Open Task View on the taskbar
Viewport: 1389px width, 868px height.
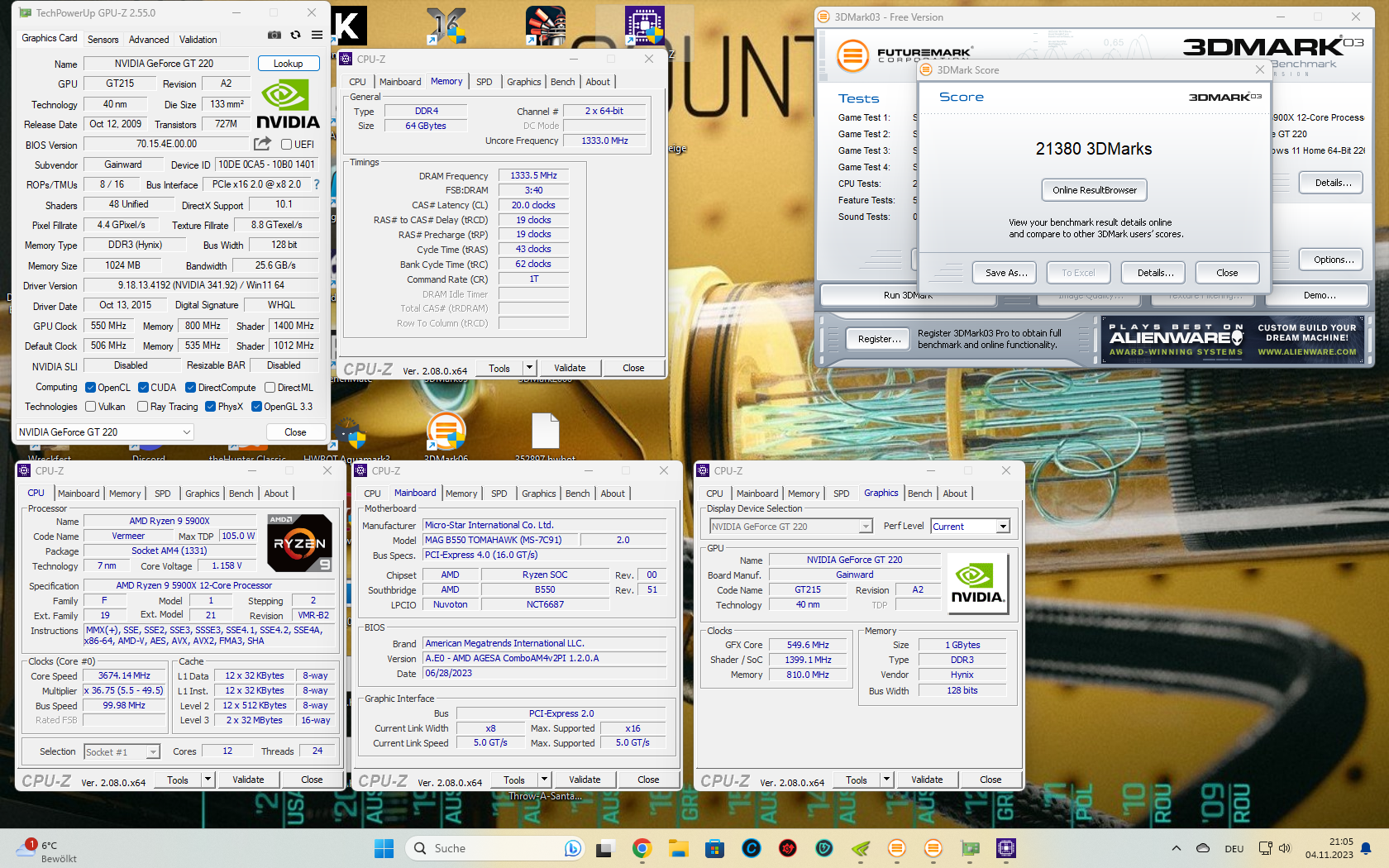[605, 848]
